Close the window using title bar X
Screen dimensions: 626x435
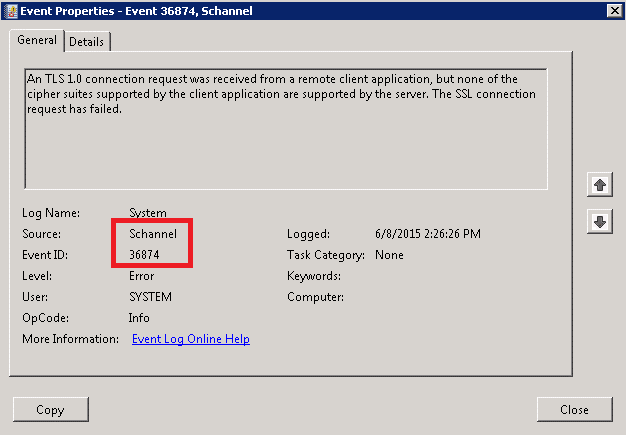tap(614, 11)
